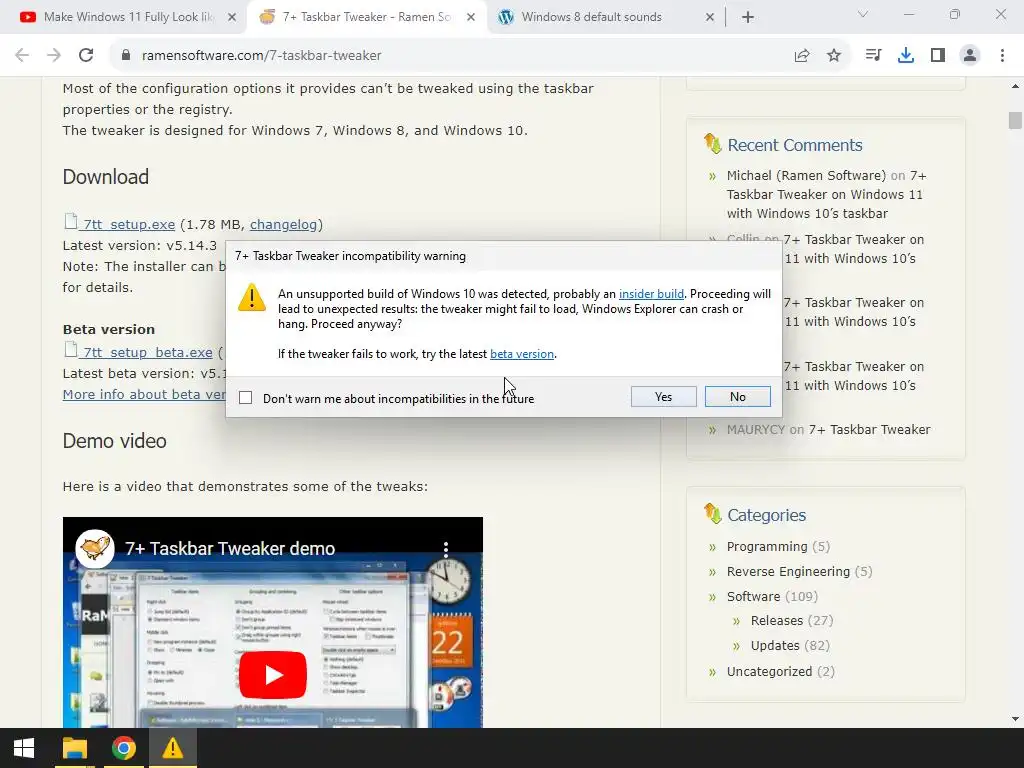
Task: Click the Recent Comments heading icon
Action: 712,144
